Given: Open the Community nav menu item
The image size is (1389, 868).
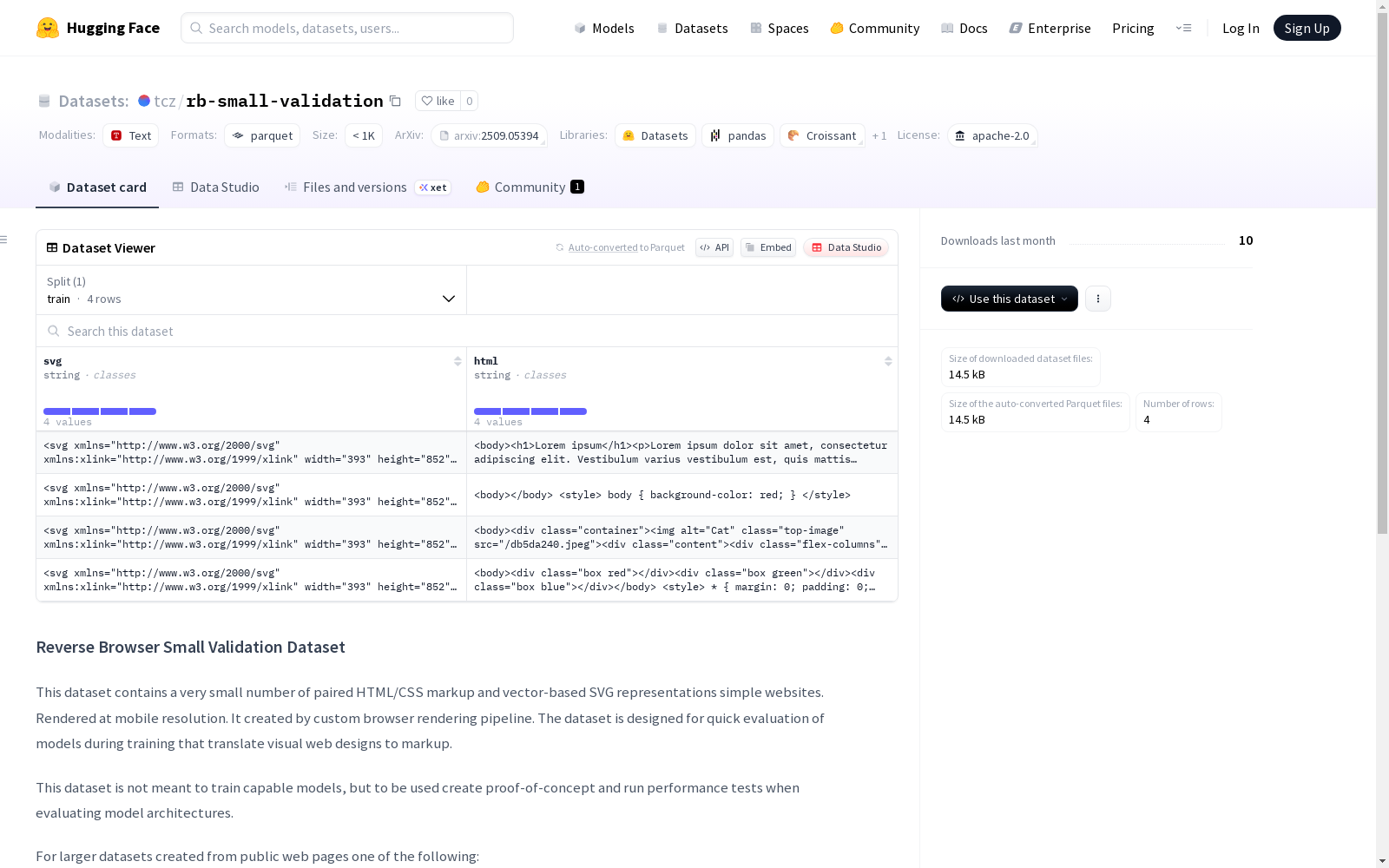Looking at the screenshot, I should pos(875,28).
